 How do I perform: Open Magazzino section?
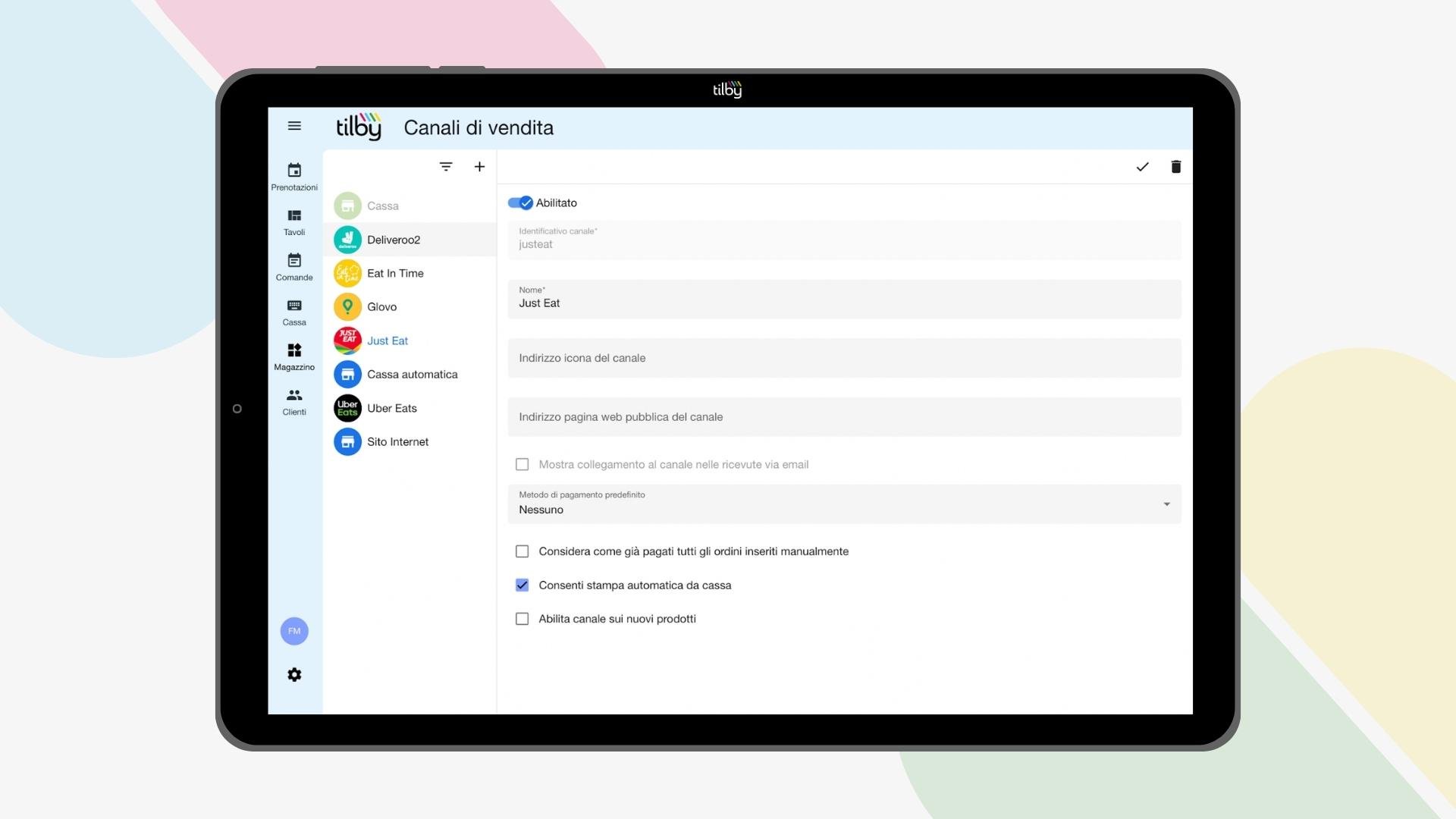click(294, 356)
